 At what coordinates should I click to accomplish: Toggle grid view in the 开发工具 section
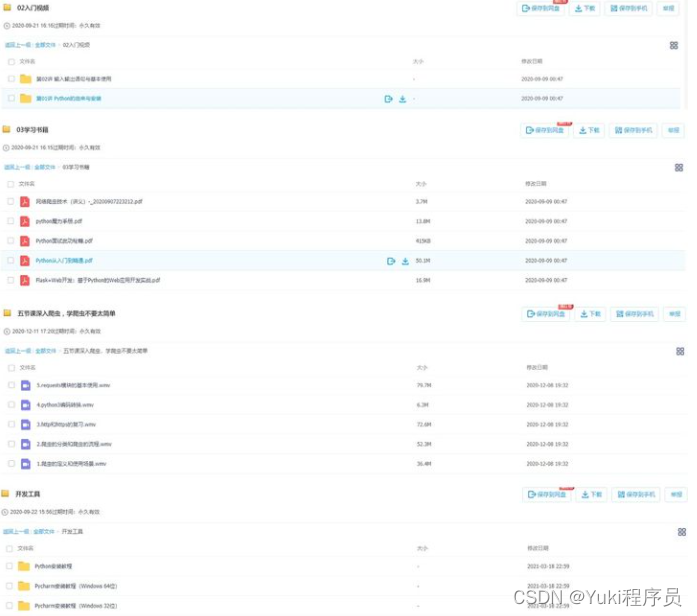(679, 531)
